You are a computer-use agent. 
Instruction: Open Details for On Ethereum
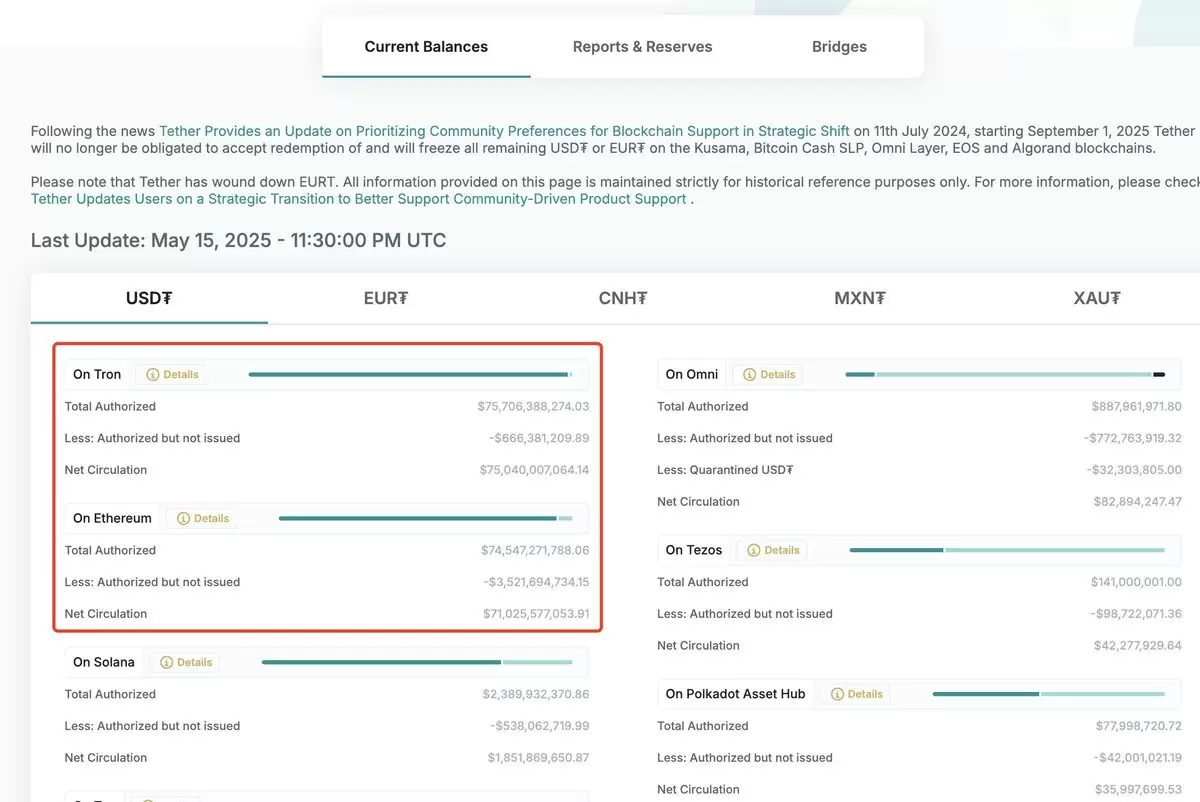(203, 518)
